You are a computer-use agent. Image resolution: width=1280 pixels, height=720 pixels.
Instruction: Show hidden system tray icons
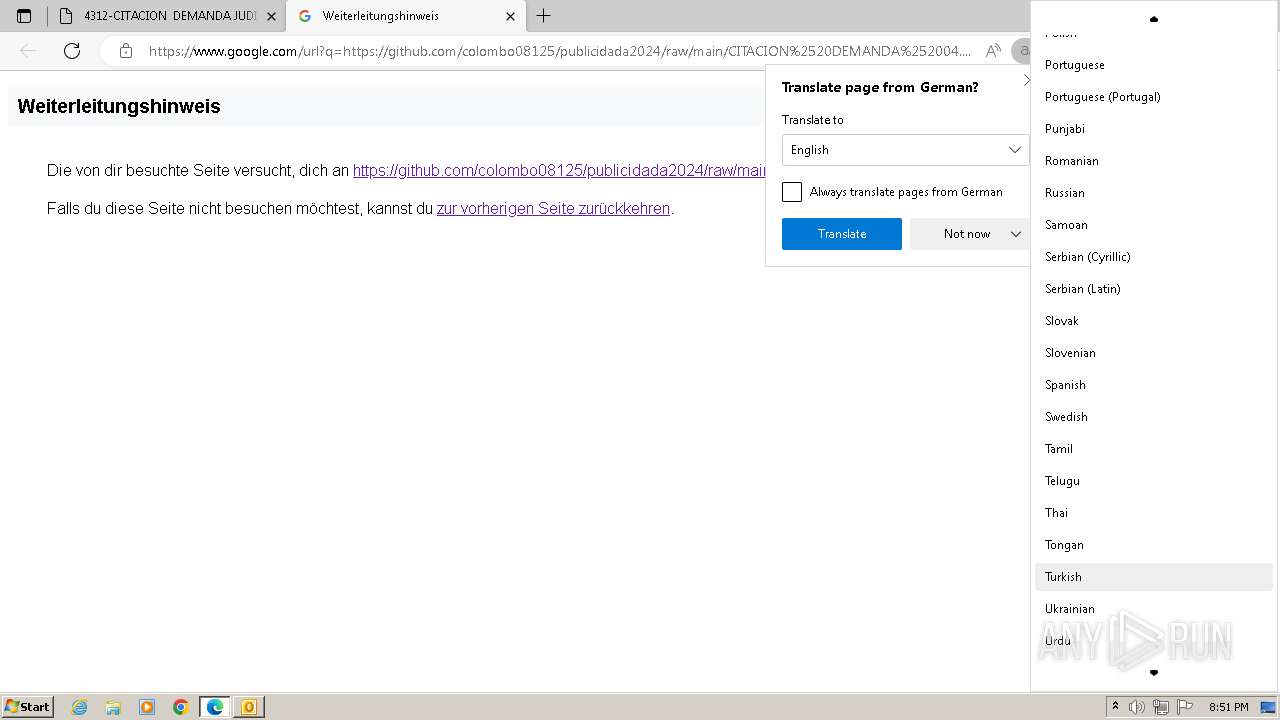[x=1115, y=707]
